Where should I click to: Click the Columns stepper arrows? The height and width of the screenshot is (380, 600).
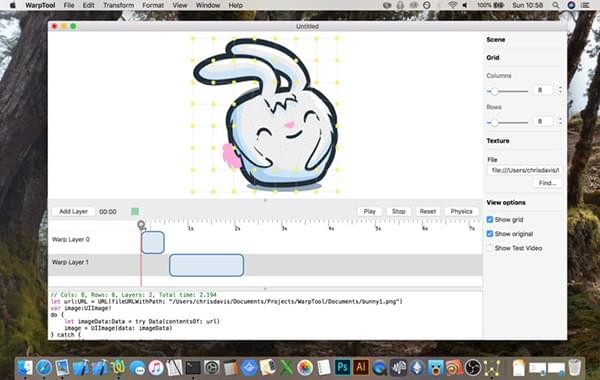tap(560, 90)
